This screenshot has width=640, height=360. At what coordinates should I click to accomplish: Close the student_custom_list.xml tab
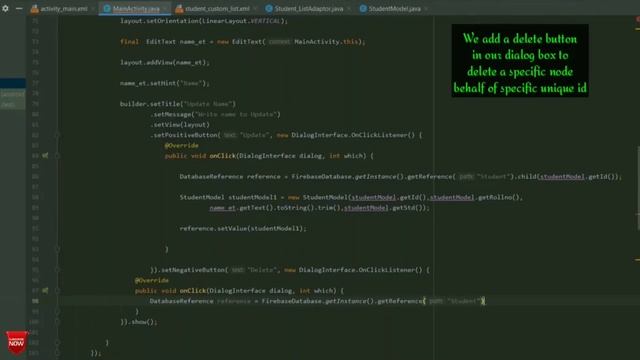pos(255,9)
